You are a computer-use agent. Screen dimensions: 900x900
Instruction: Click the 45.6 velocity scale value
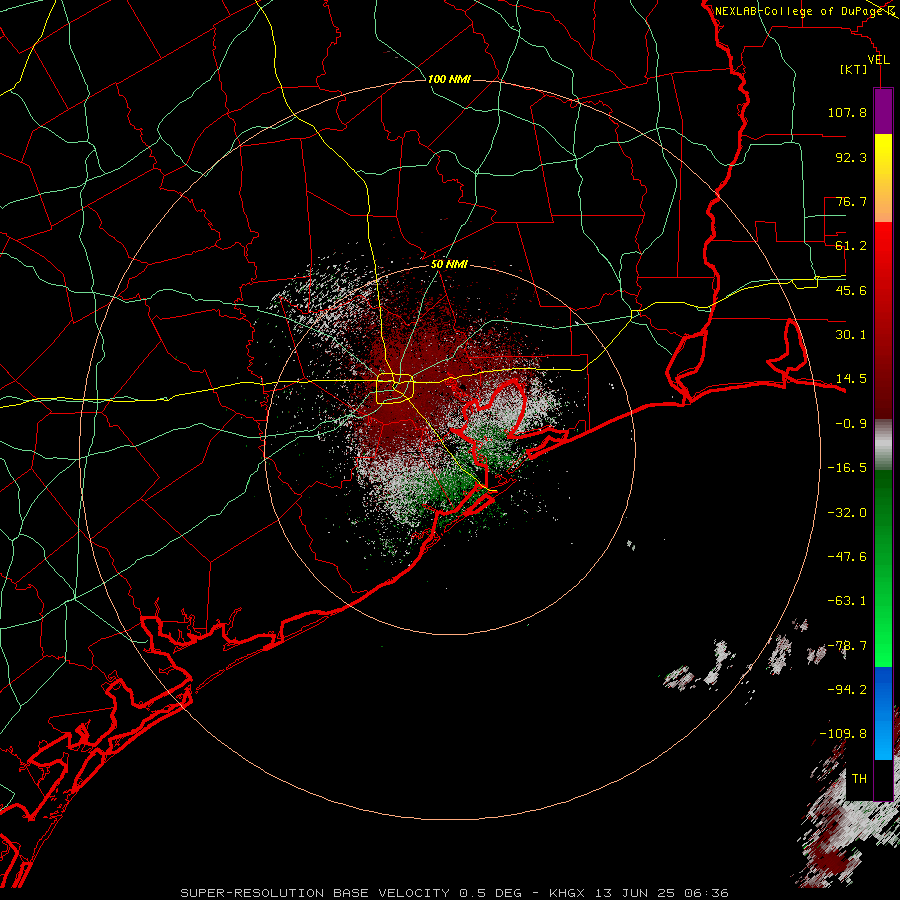click(851, 290)
